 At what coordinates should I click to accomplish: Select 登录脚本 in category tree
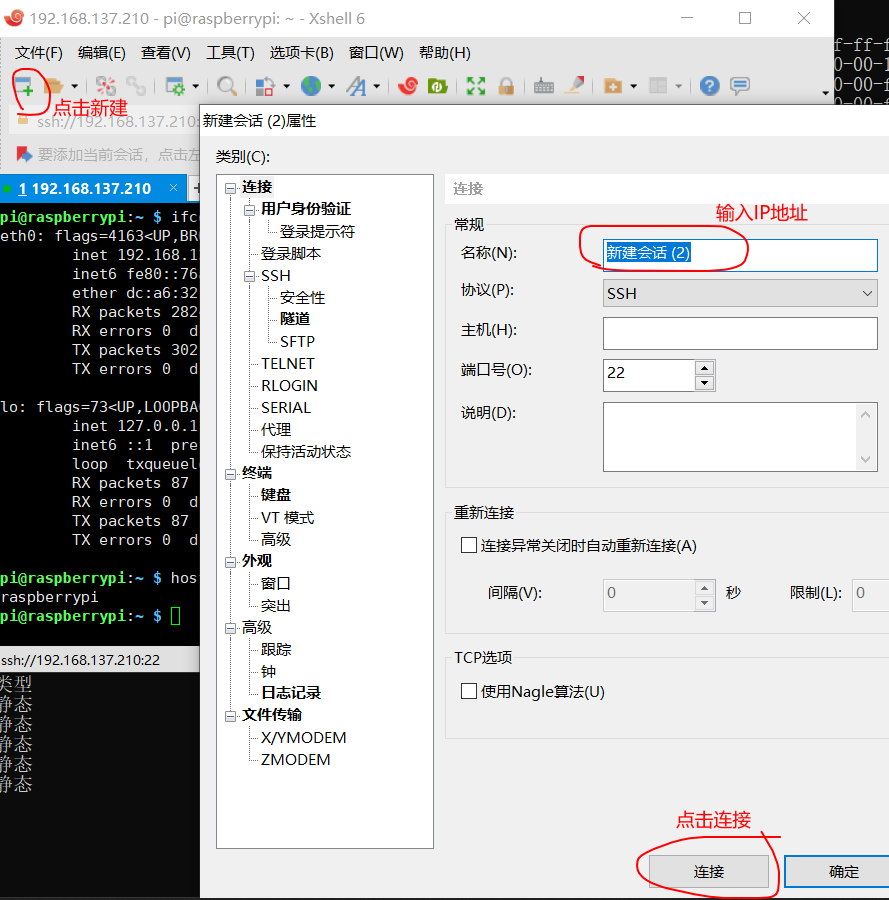291,253
